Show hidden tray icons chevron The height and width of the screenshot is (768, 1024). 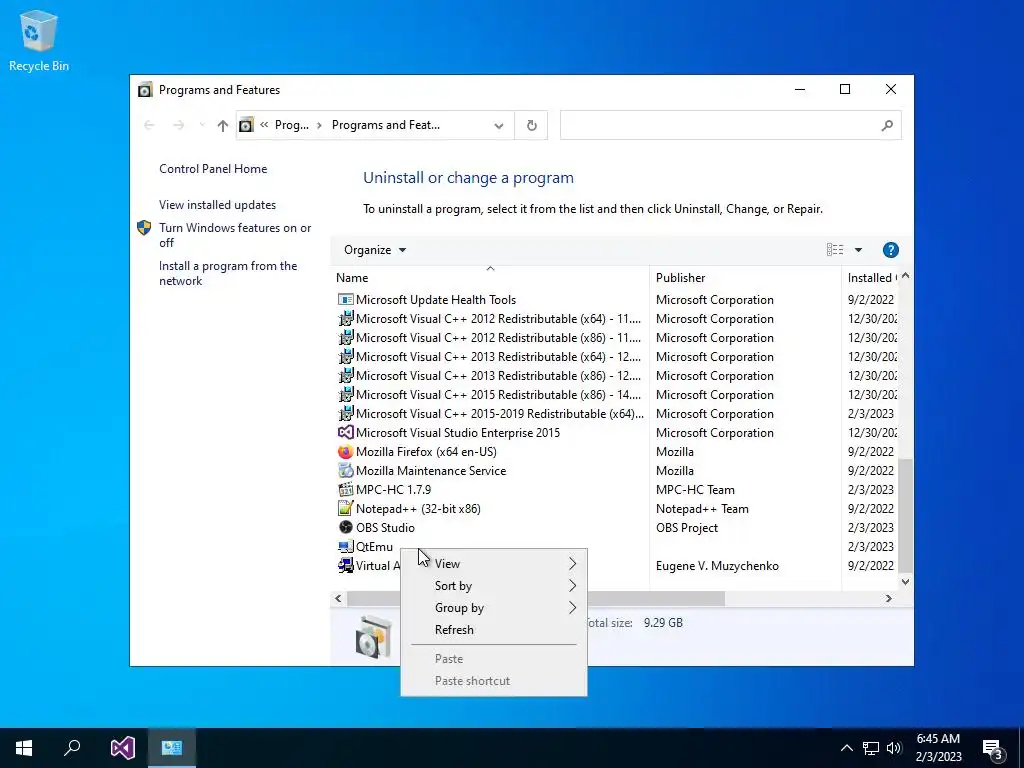click(846, 748)
